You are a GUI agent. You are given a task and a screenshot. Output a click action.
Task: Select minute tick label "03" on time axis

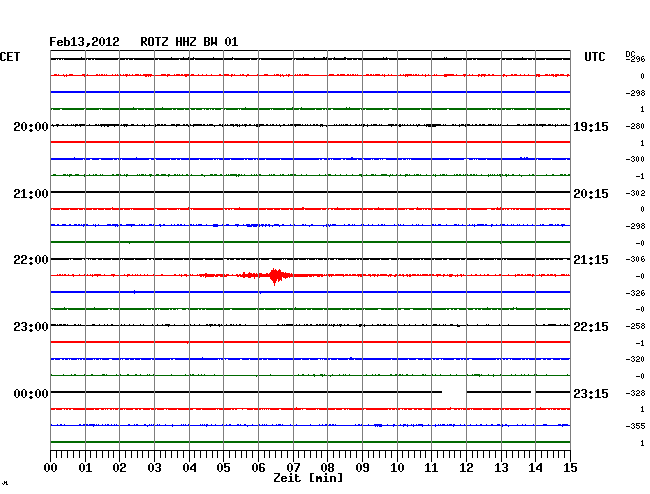point(154,468)
